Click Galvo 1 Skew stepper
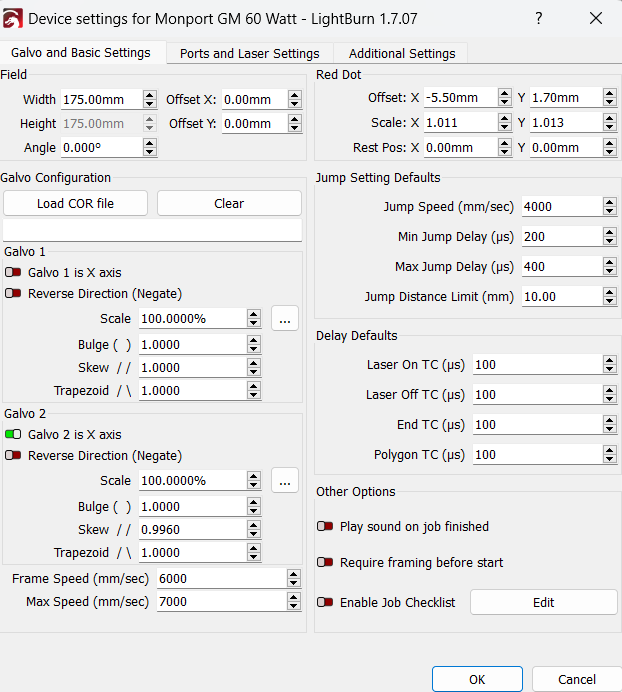Image resolution: width=622 pixels, height=692 pixels. pyautogui.click(x=254, y=367)
